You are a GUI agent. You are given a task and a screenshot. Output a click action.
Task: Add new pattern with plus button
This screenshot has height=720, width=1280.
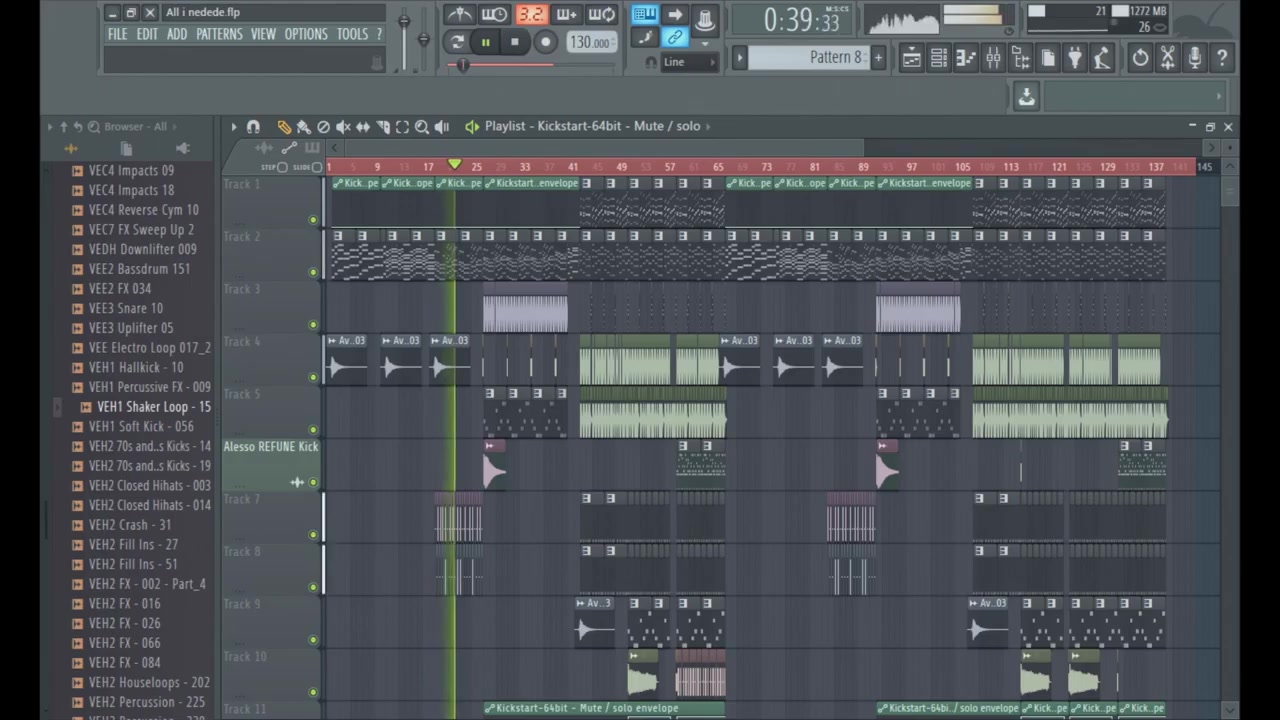tap(878, 57)
